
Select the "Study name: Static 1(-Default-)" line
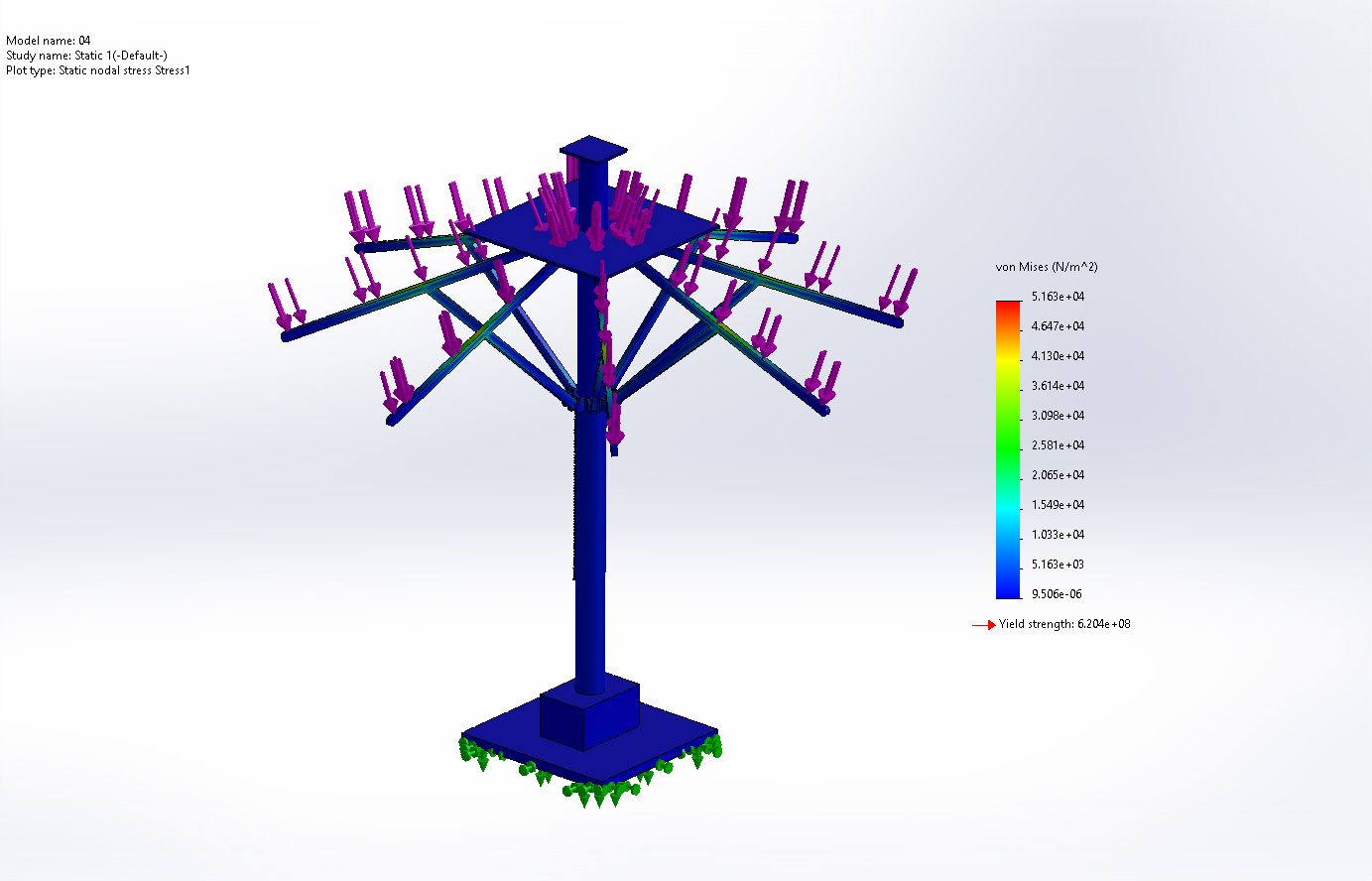[x=86, y=56]
